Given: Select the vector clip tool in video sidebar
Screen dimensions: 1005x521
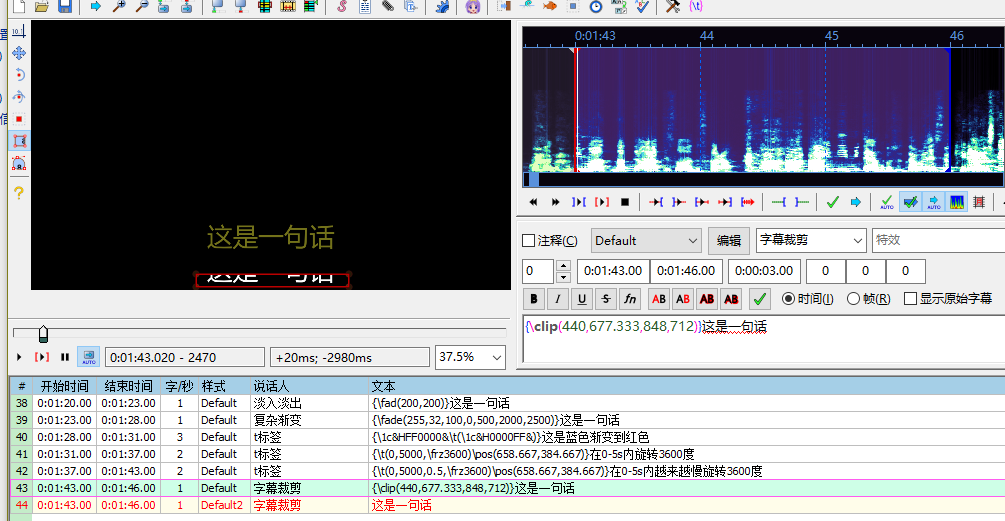Looking at the screenshot, I should (x=19, y=163).
